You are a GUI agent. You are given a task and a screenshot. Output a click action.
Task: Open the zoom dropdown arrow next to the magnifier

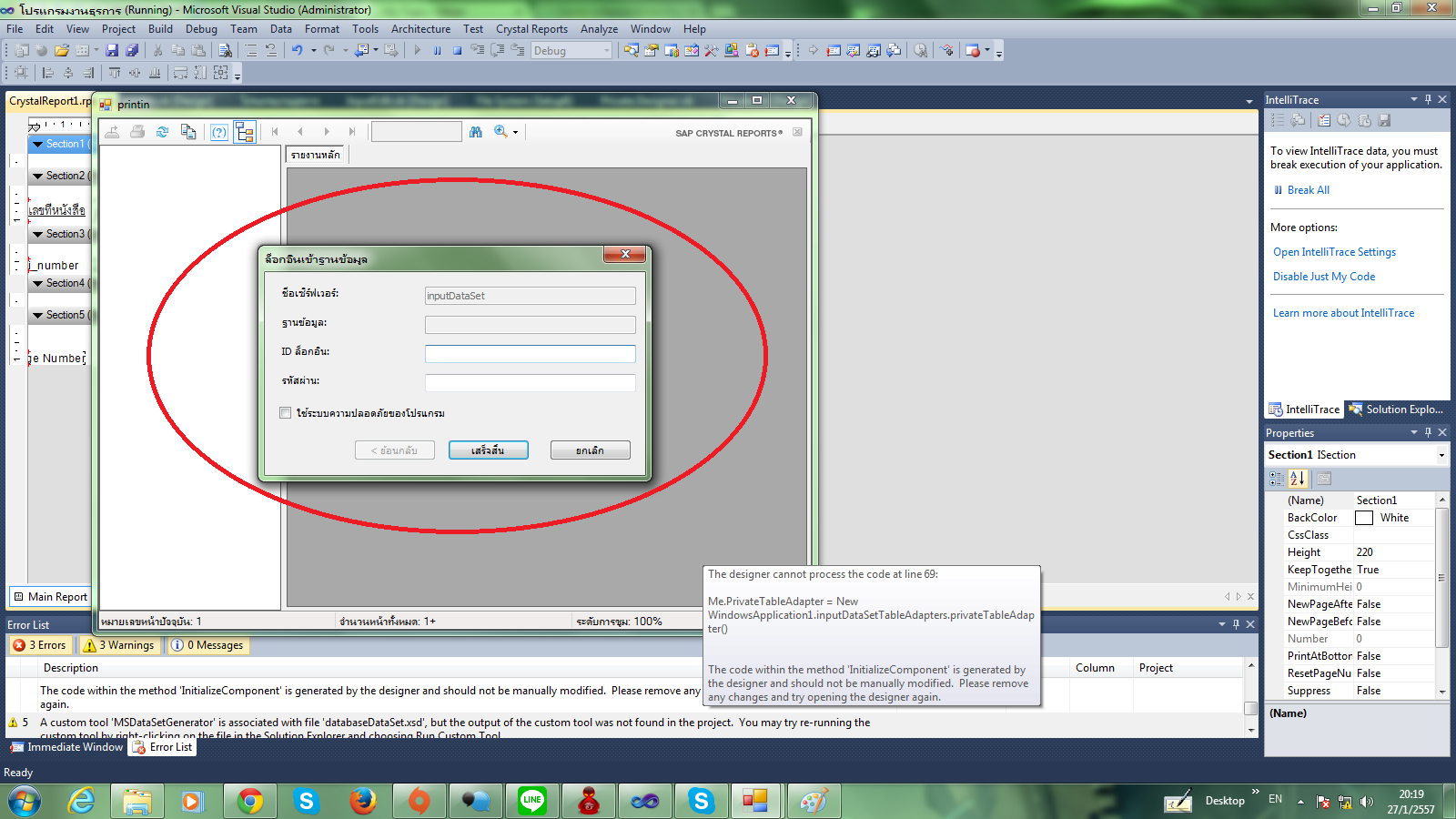(x=515, y=133)
